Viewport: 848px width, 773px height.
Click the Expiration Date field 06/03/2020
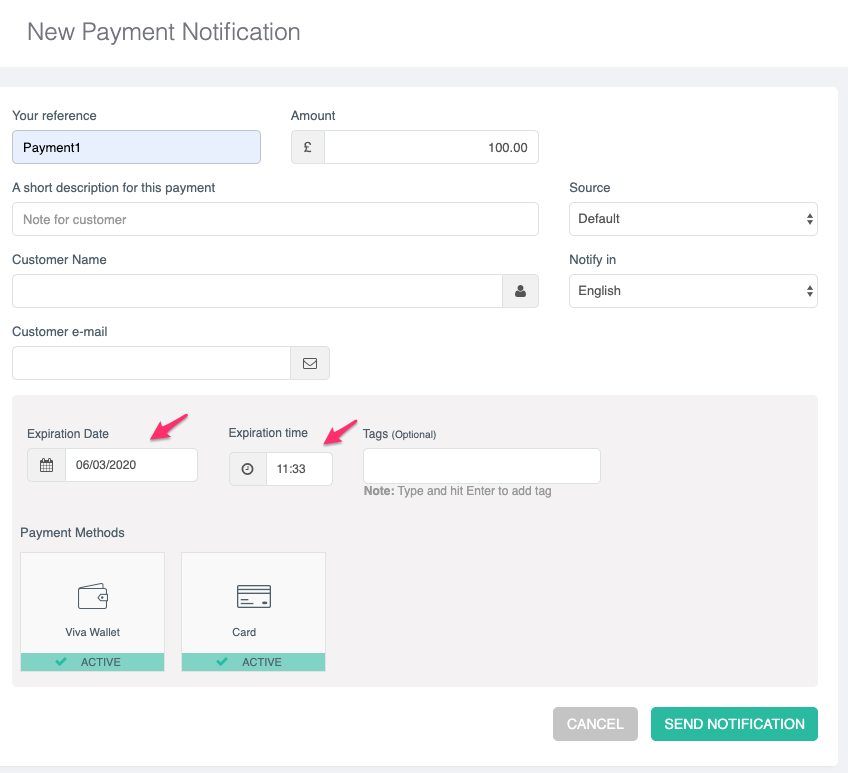coord(131,465)
